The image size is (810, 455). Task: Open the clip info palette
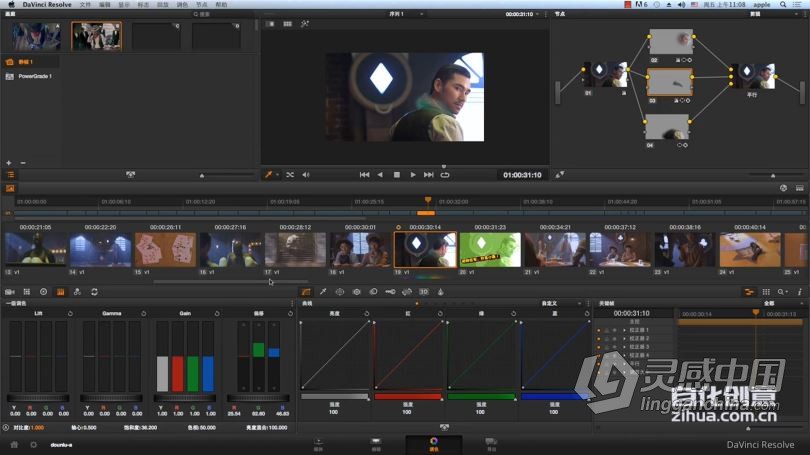click(x=799, y=292)
